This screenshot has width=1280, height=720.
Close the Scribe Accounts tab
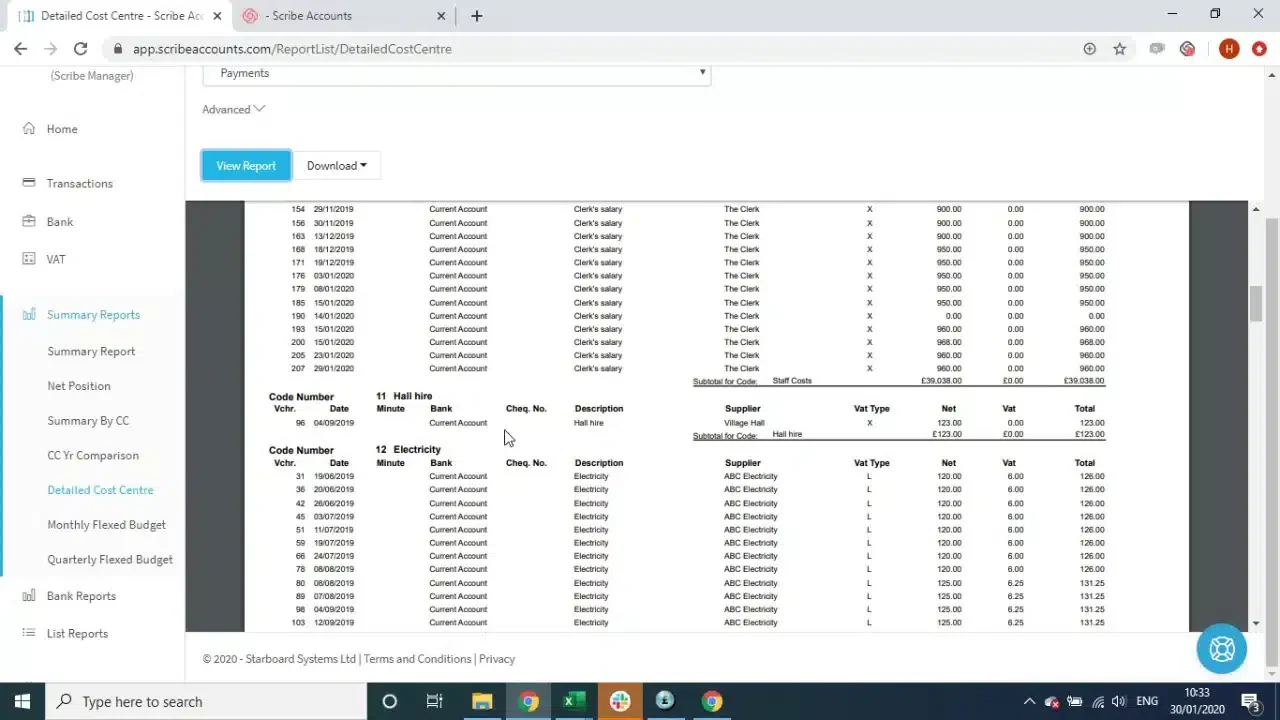441,16
